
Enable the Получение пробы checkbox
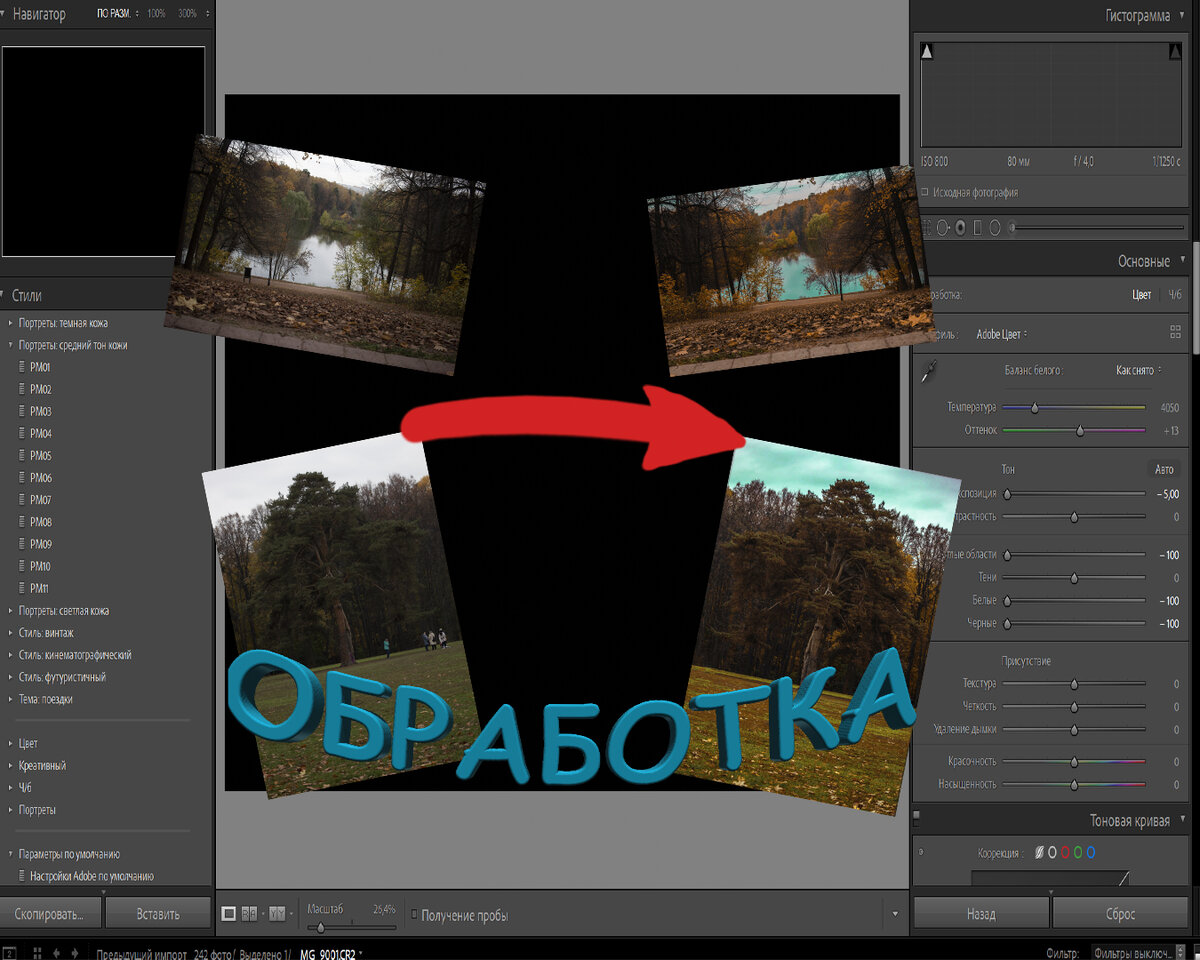coord(414,913)
